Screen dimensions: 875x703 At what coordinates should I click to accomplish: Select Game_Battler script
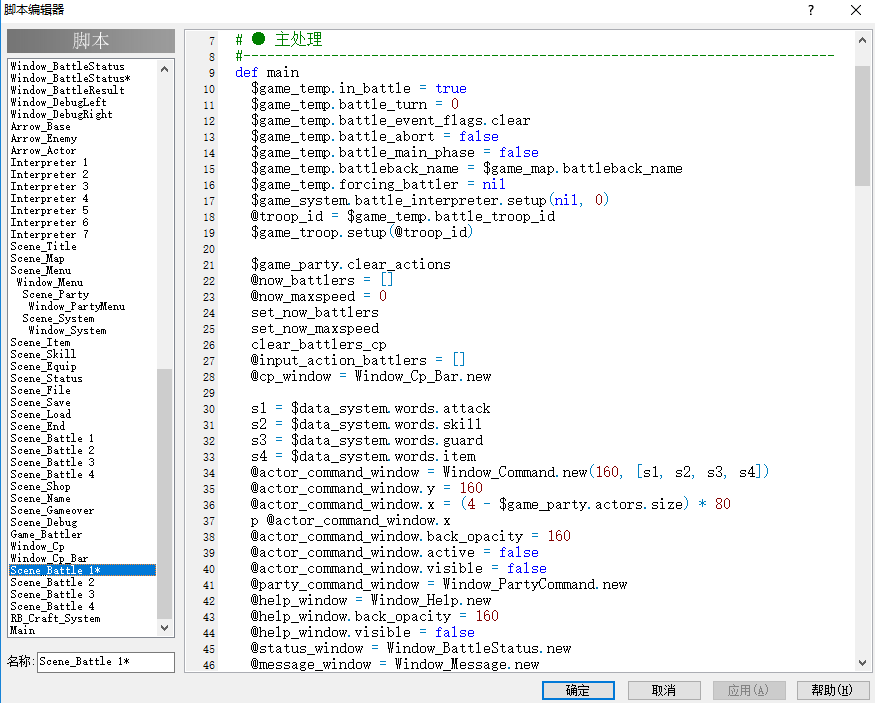point(46,535)
